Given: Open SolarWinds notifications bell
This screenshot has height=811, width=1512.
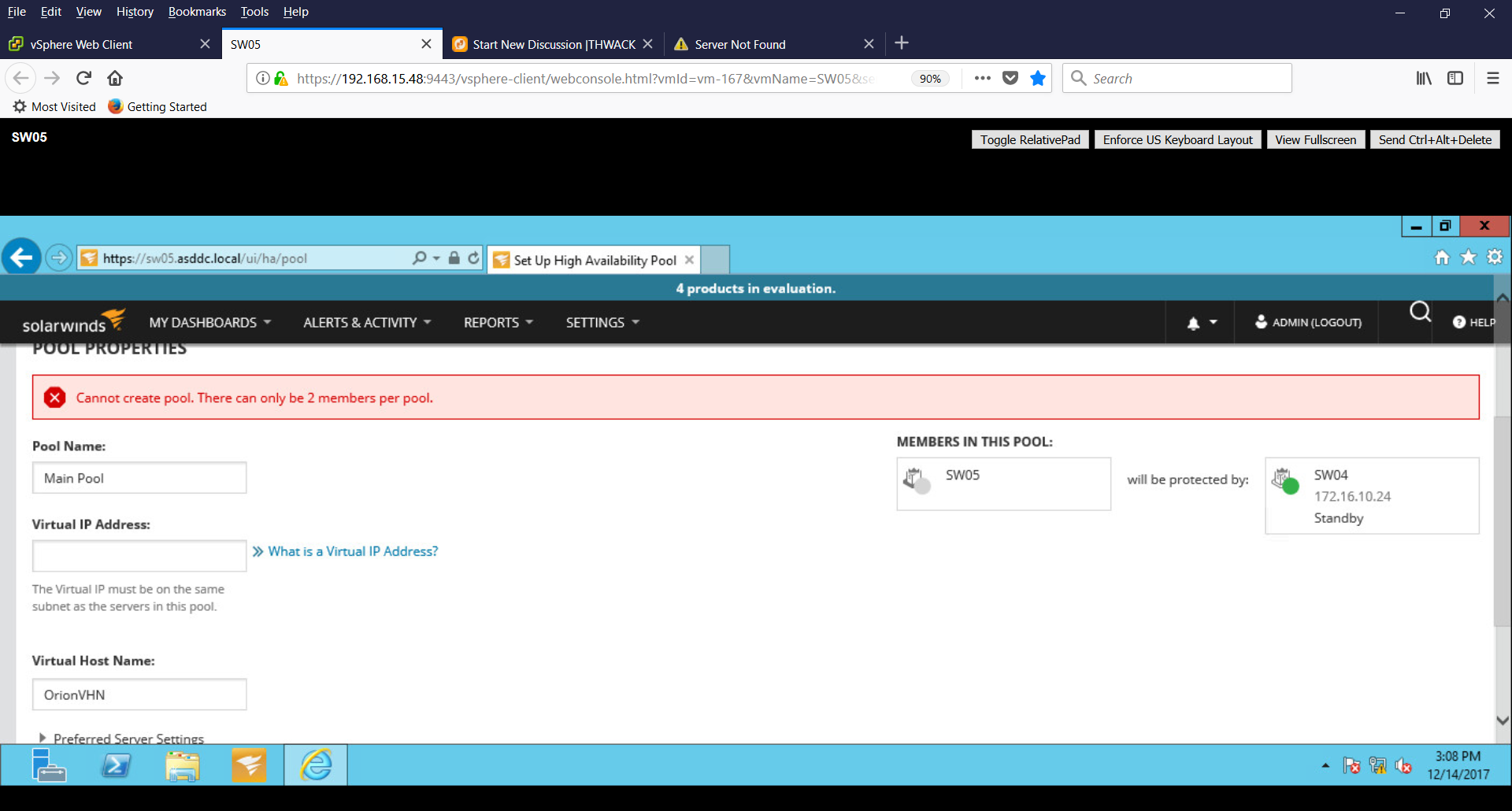Looking at the screenshot, I should (x=1193, y=323).
